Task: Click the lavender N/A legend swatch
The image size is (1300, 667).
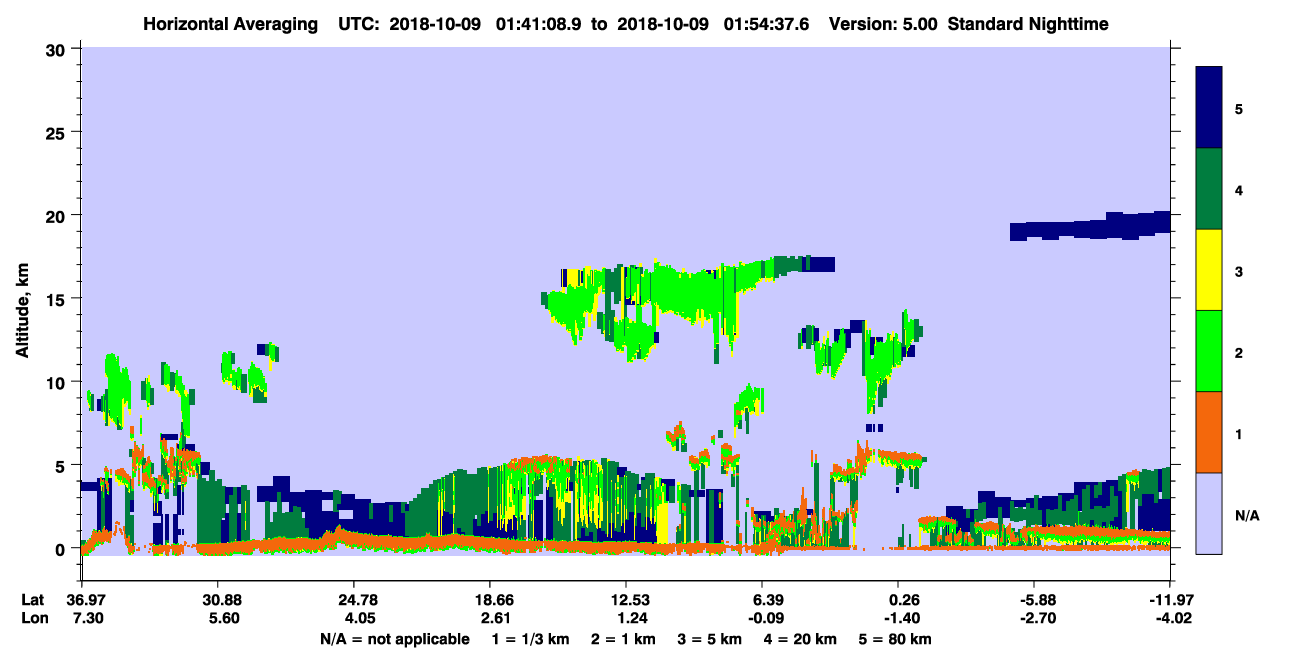Action: point(1209,512)
